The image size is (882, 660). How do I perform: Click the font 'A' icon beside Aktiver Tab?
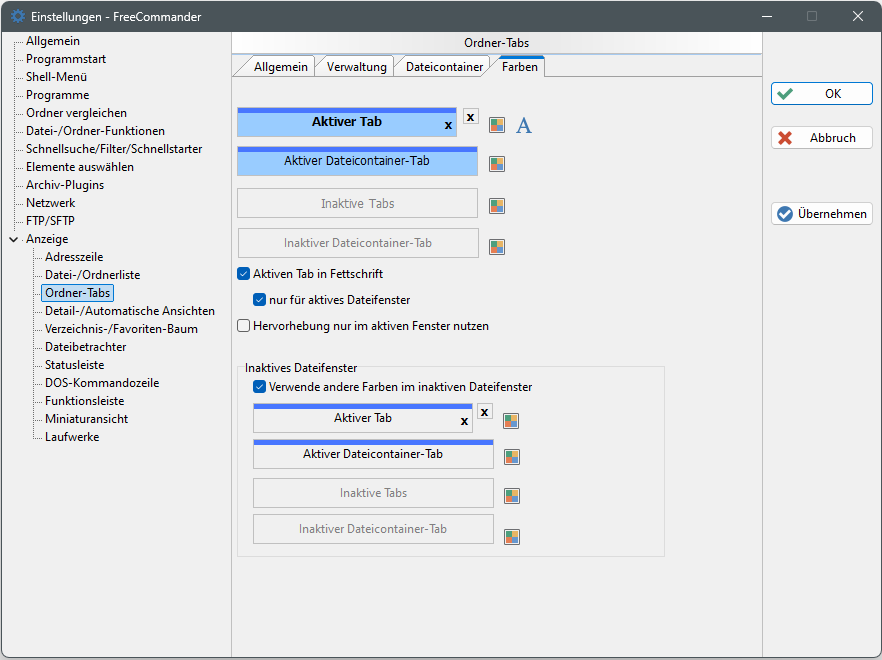(524, 126)
